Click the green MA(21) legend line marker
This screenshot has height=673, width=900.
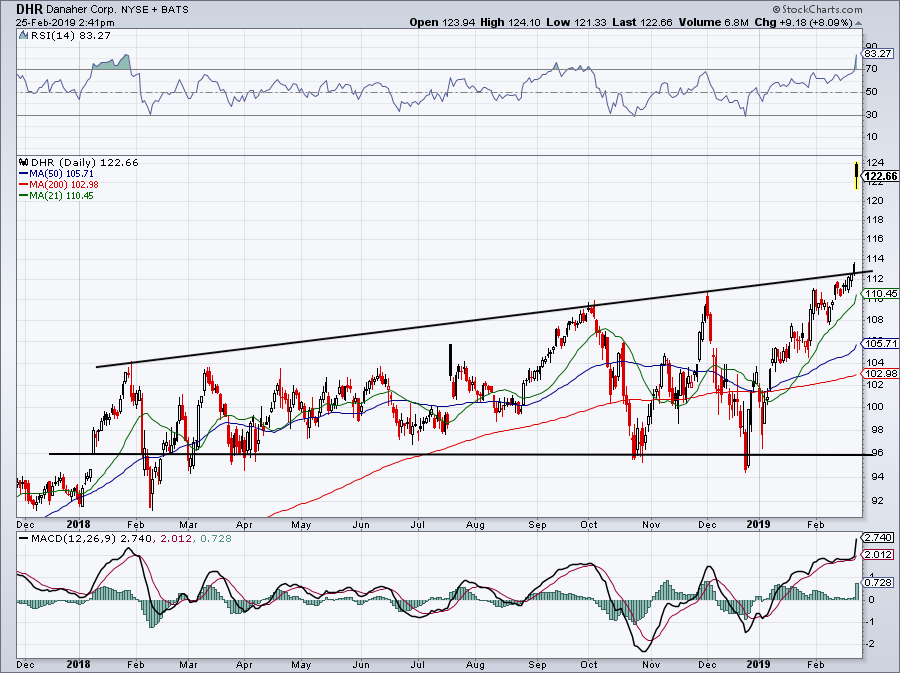[x=24, y=195]
